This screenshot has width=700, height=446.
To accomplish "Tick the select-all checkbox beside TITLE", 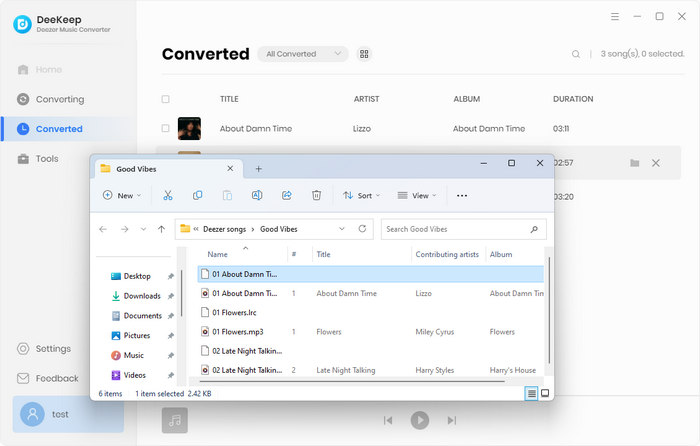I will [x=166, y=99].
